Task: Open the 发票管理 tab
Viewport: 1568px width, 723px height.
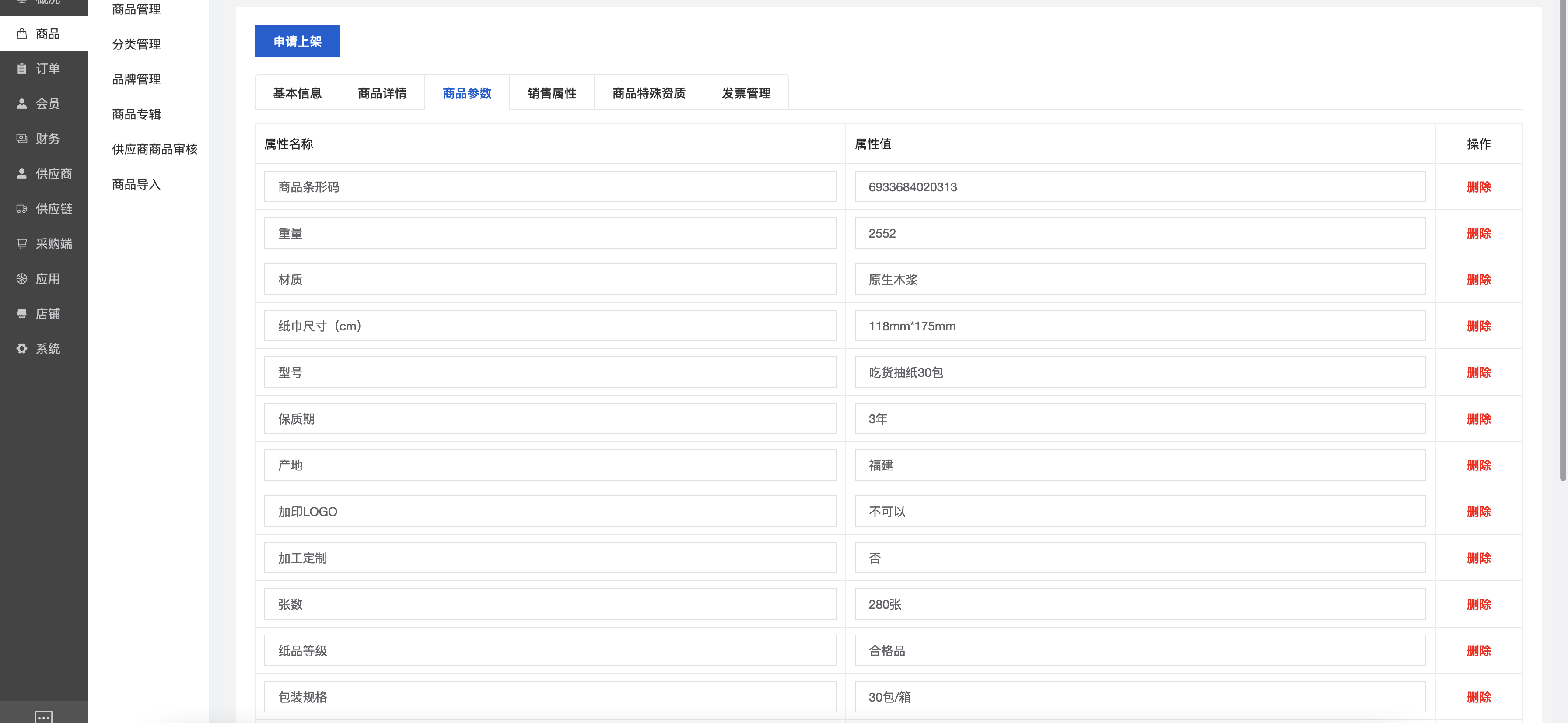Action: [x=745, y=93]
